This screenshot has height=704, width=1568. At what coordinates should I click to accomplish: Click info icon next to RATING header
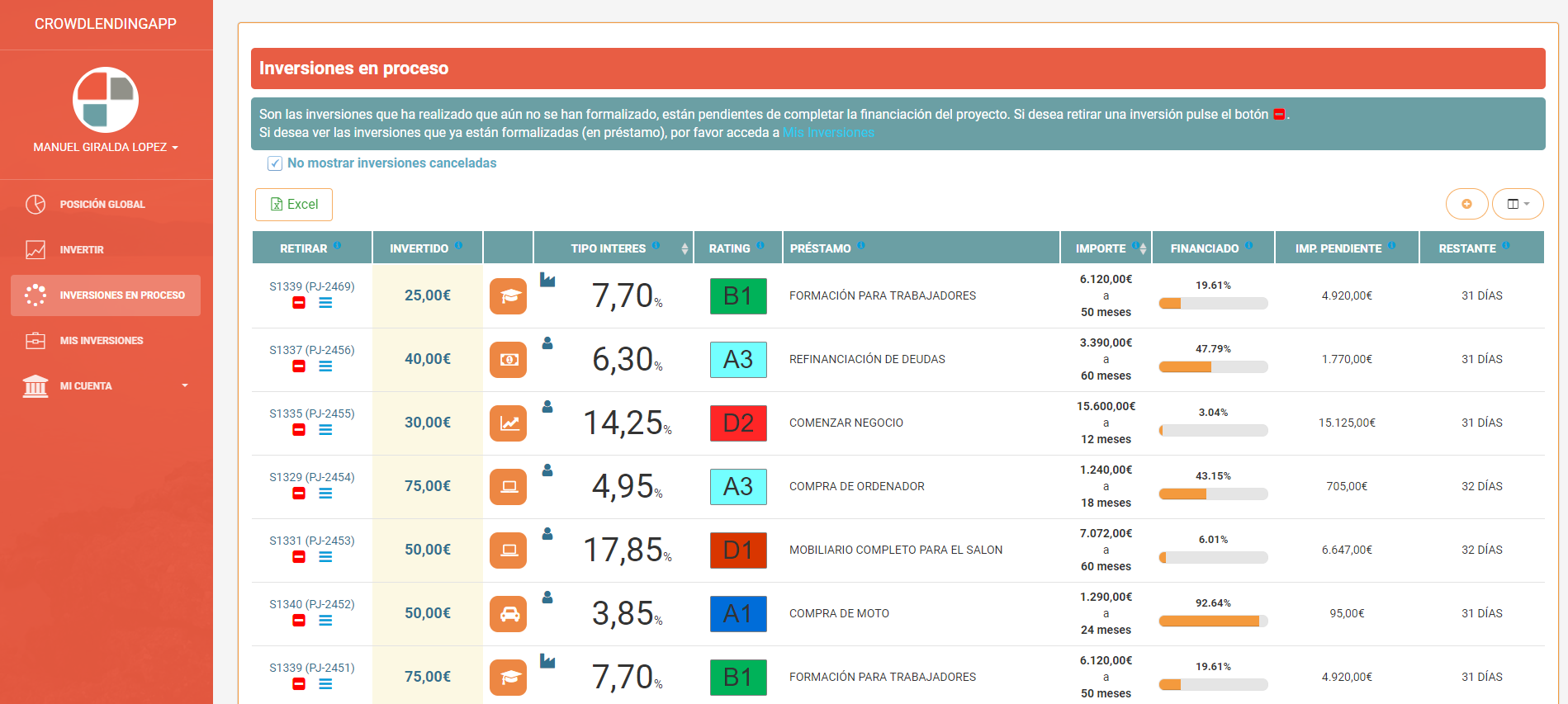tap(760, 245)
